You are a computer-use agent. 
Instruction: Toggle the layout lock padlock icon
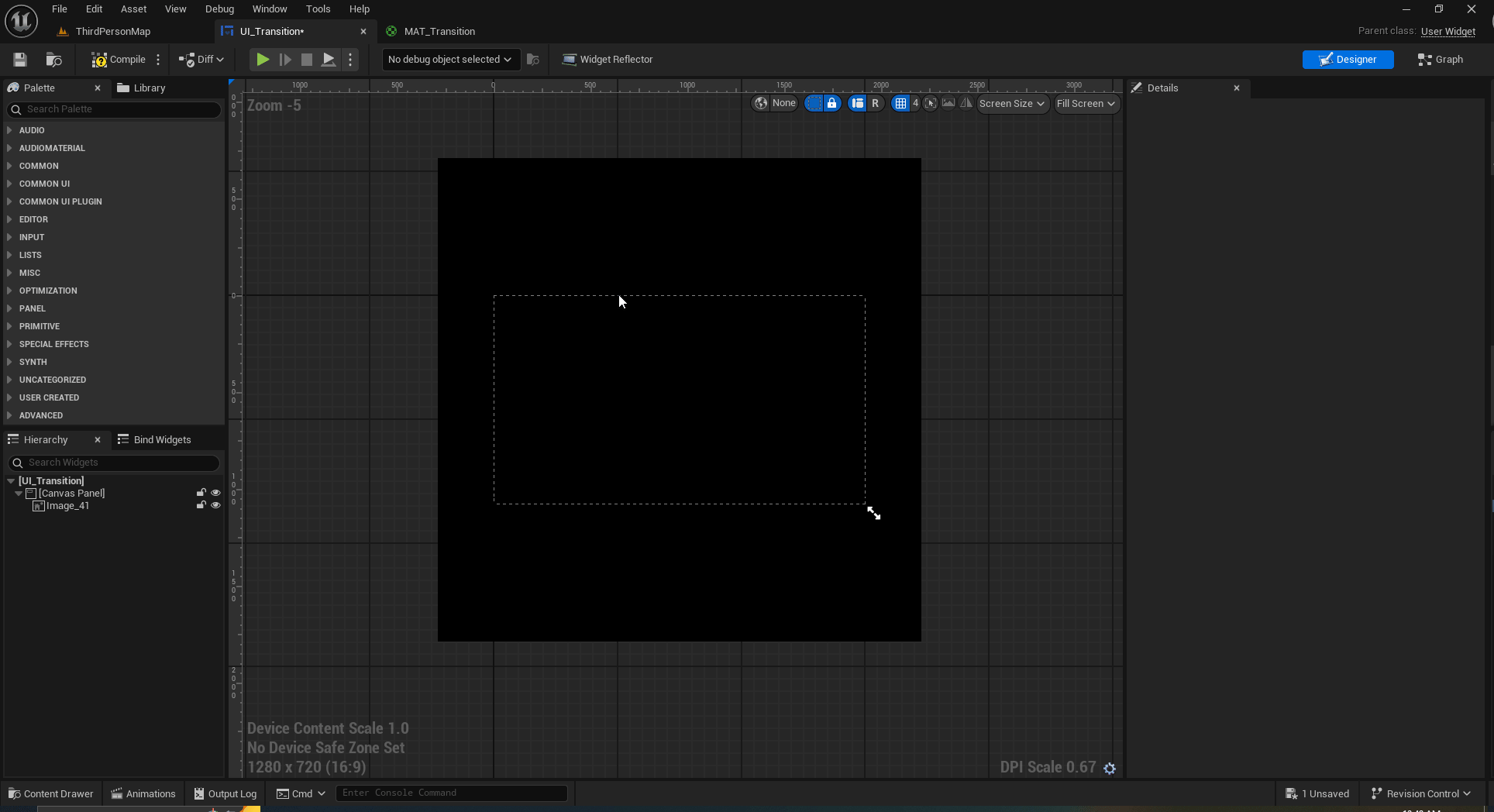(x=832, y=103)
